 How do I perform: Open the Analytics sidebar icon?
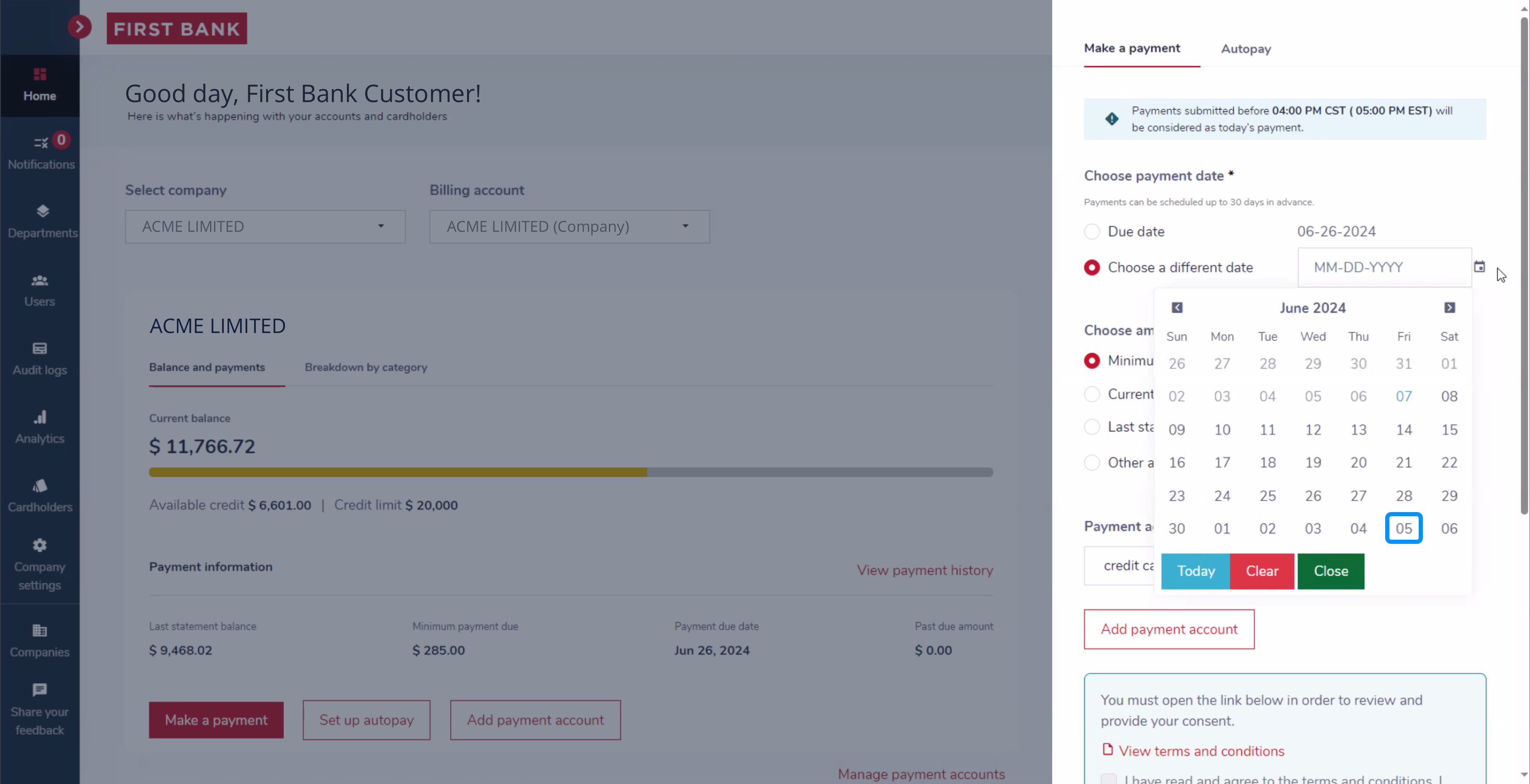(x=40, y=417)
